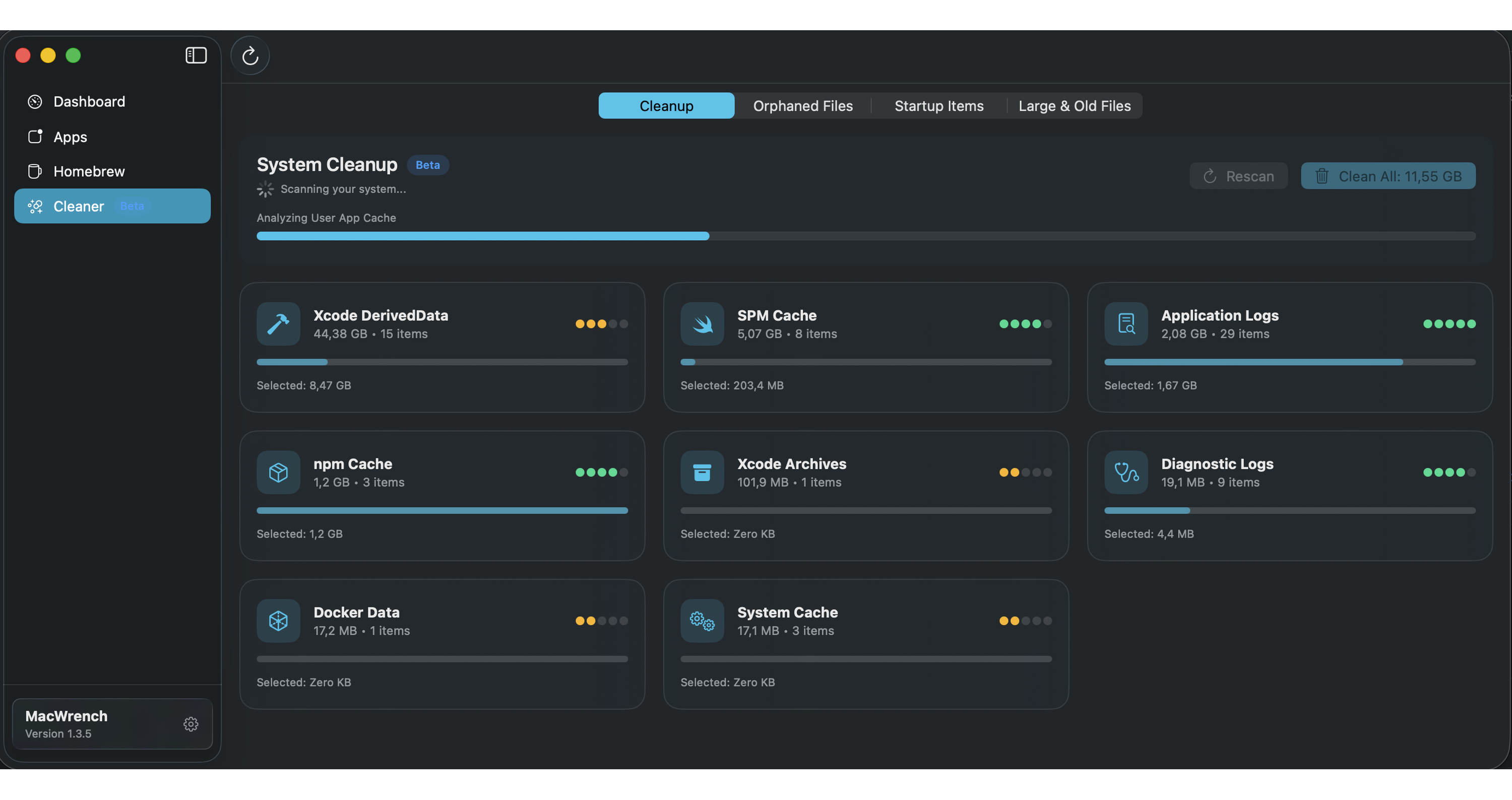
Task: Go to Dashboard in the sidebar
Action: (112, 101)
